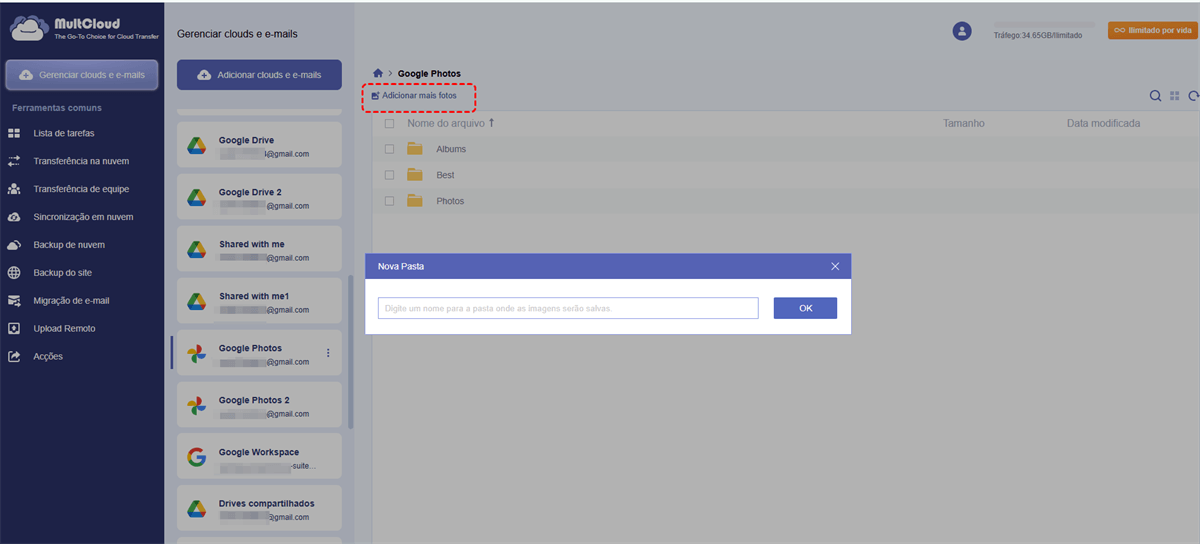Viewport: 1200px width, 544px height.
Task: Open Transferência de equipe
Action: (81, 189)
